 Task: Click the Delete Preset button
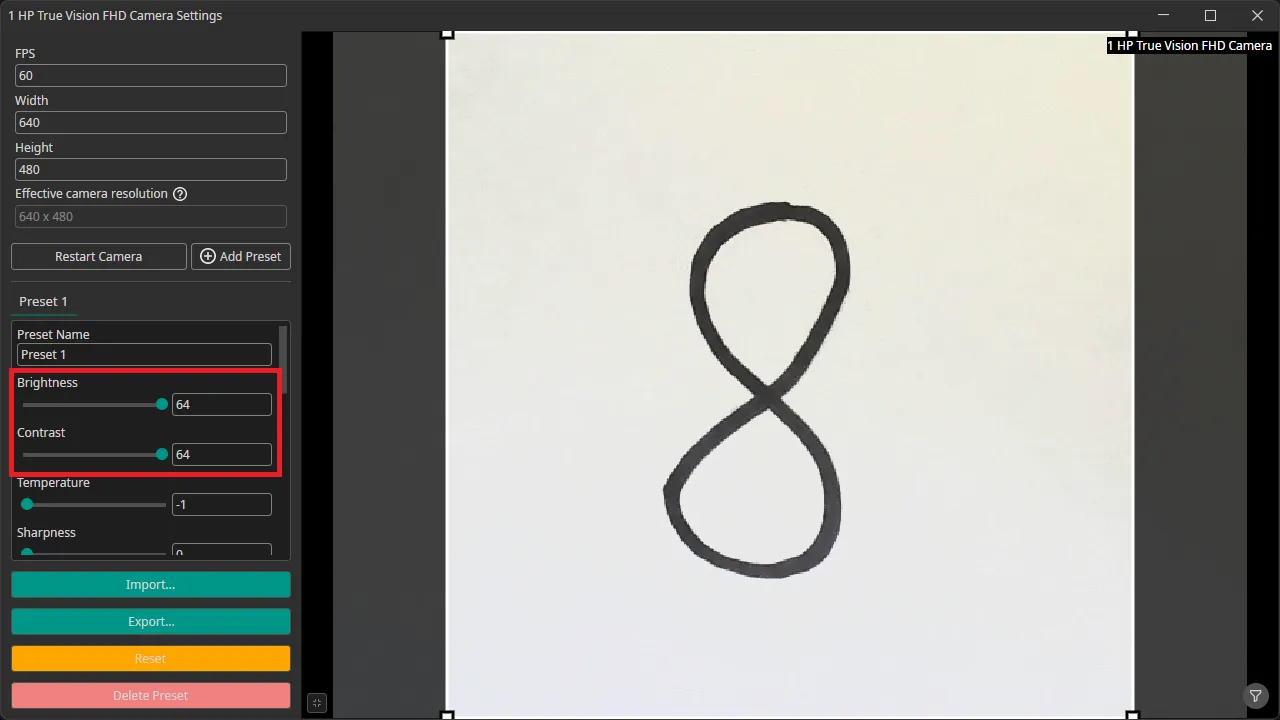click(x=151, y=696)
